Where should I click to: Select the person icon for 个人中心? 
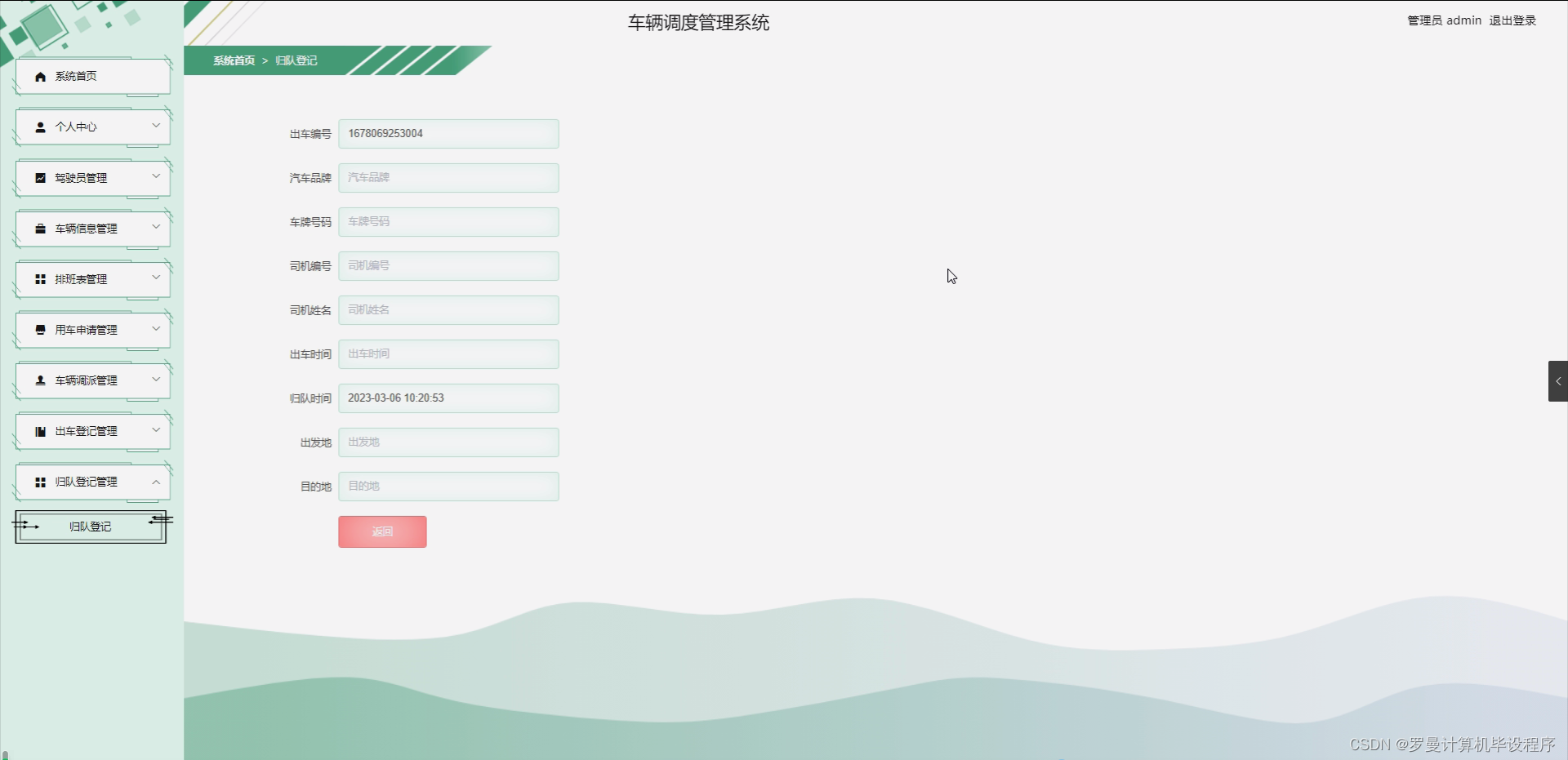[x=41, y=127]
